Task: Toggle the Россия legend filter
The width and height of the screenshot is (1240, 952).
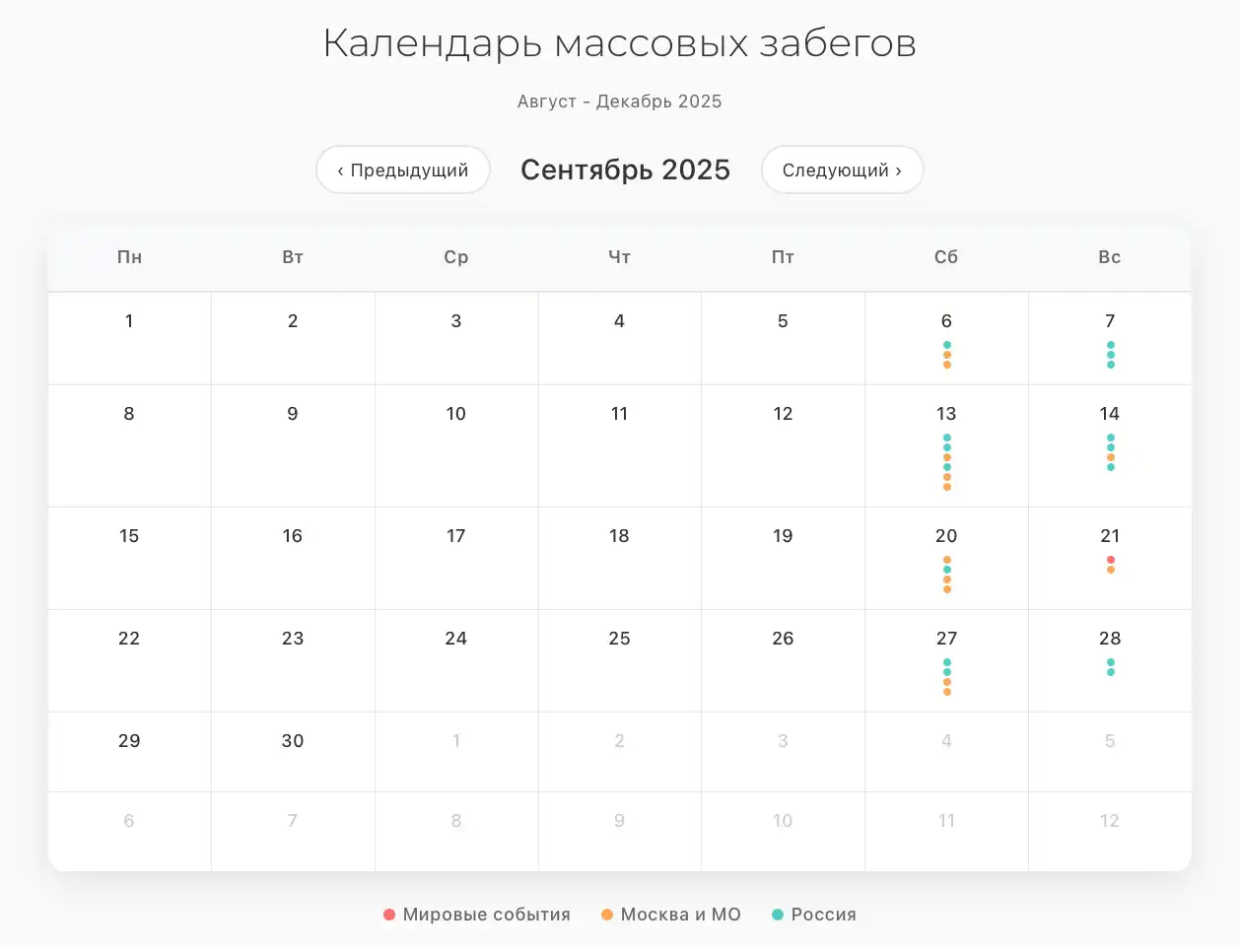Action: [x=814, y=915]
